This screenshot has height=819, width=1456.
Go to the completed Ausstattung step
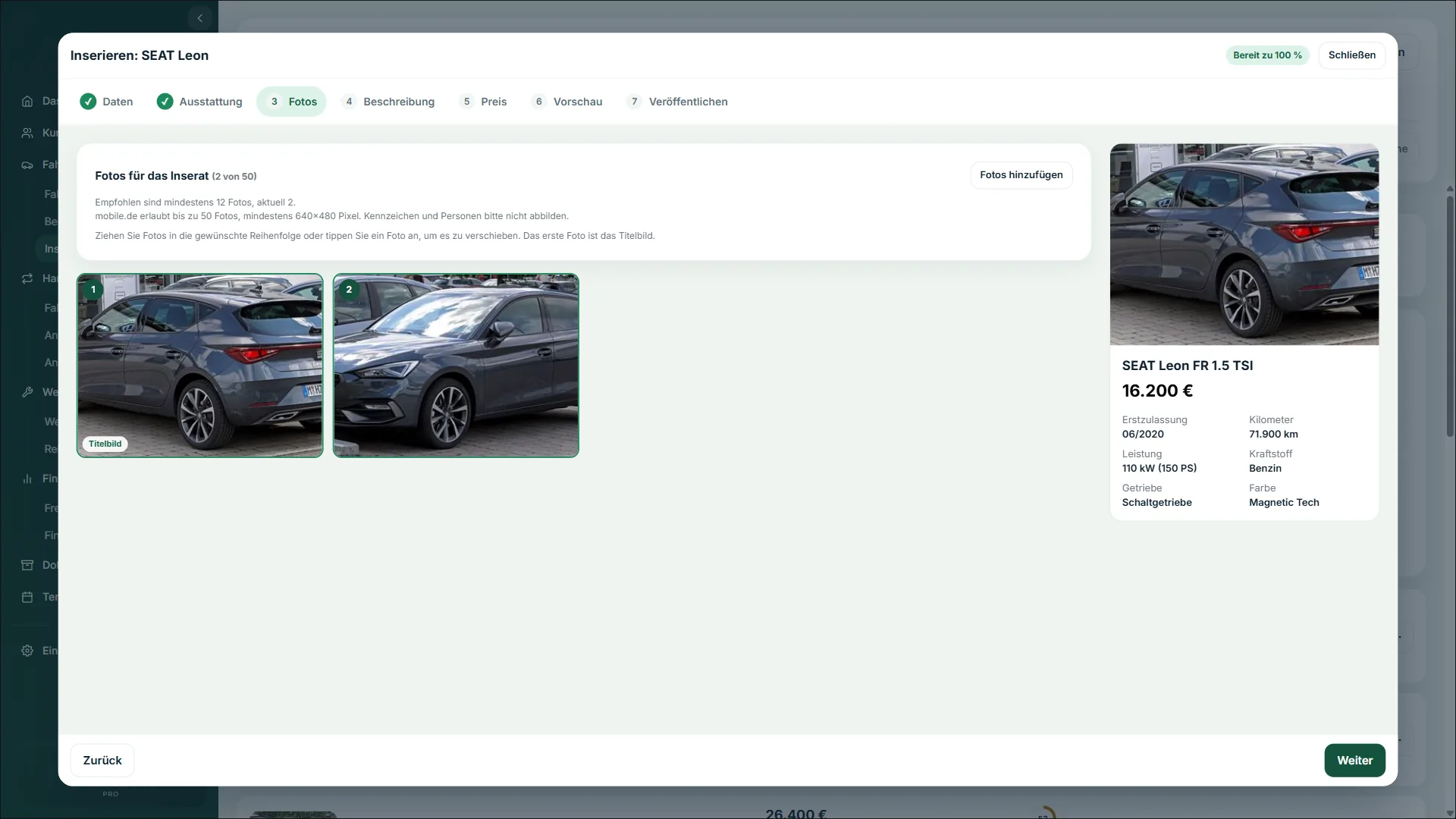tap(199, 102)
